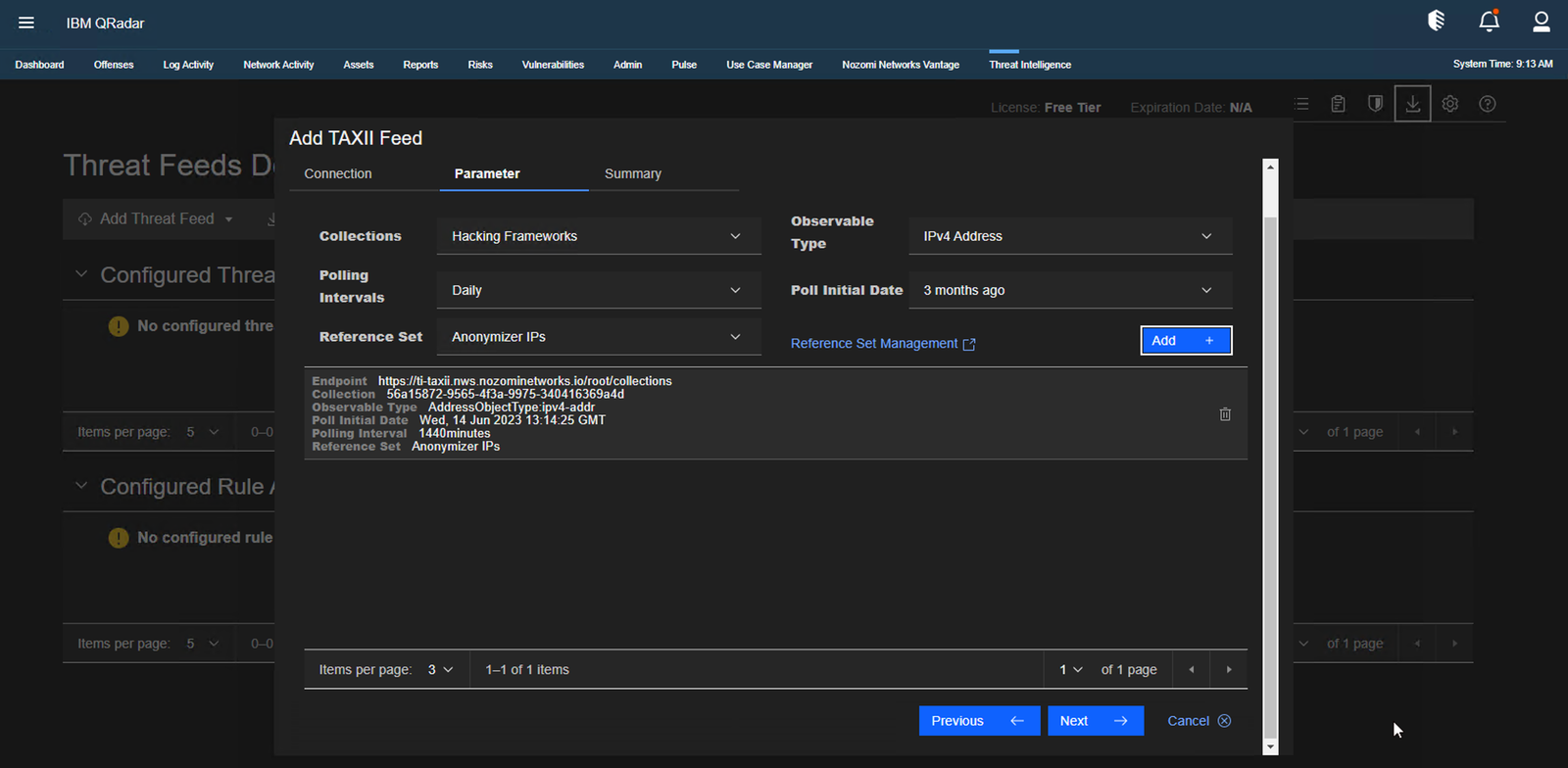Screen dimensions: 1568x768
Task: Click the dialog scrollbar up arrow
Action: (x=1270, y=167)
